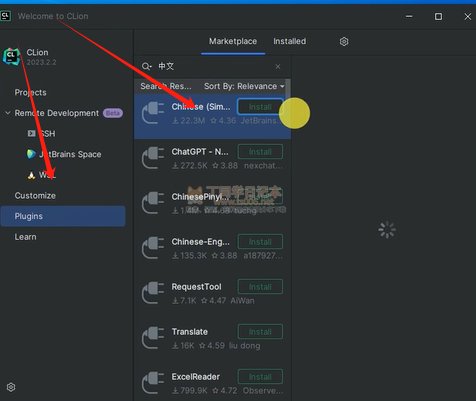Install the Chinese (Simplified) language pack
This screenshot has width=476, height=401.
(x=260, y=107)
